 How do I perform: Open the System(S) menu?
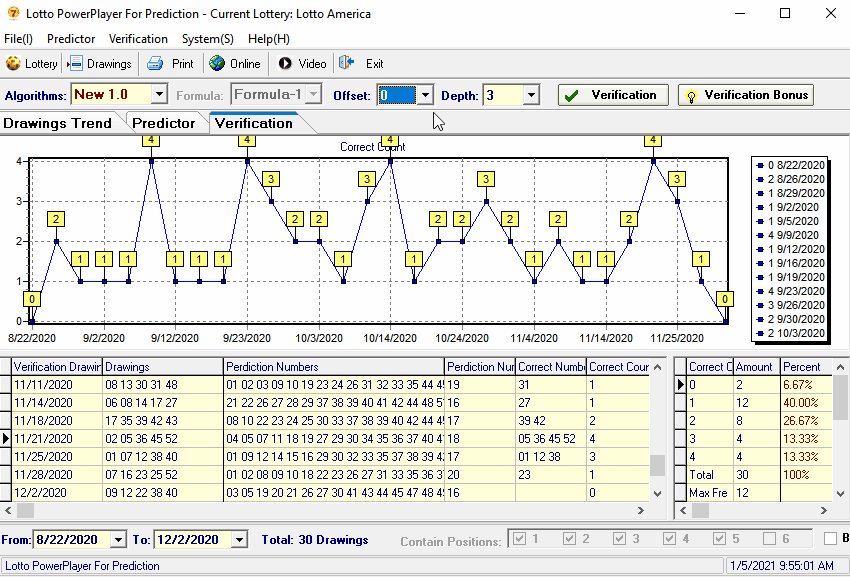[x=207, y=38]
